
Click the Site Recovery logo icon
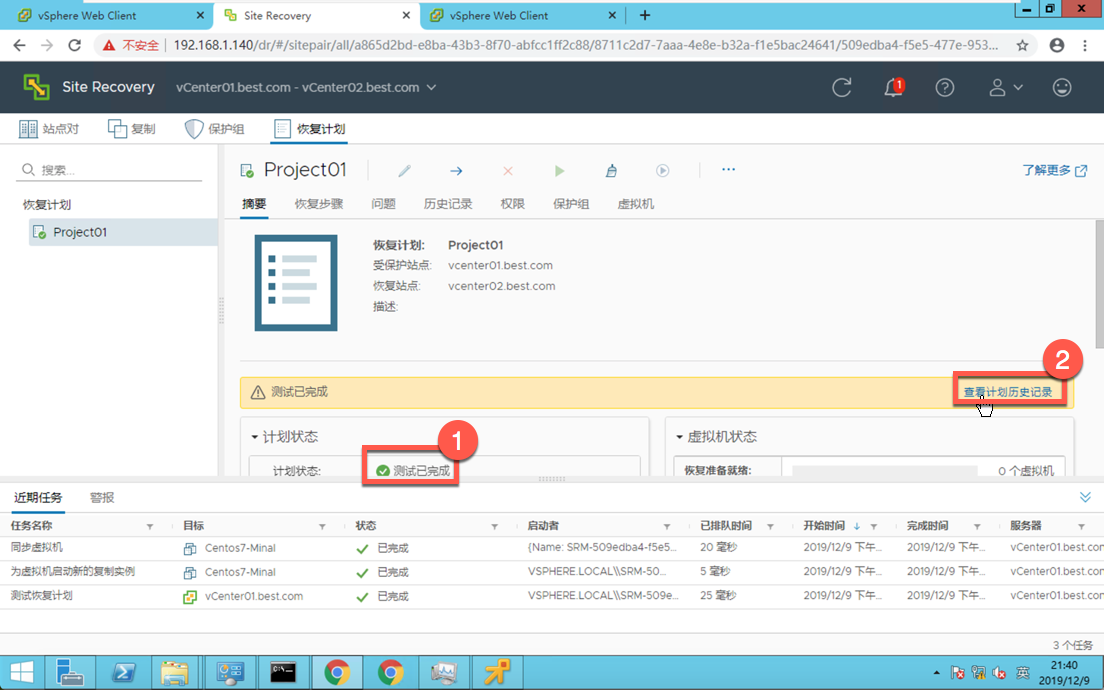tap(37, 87)
